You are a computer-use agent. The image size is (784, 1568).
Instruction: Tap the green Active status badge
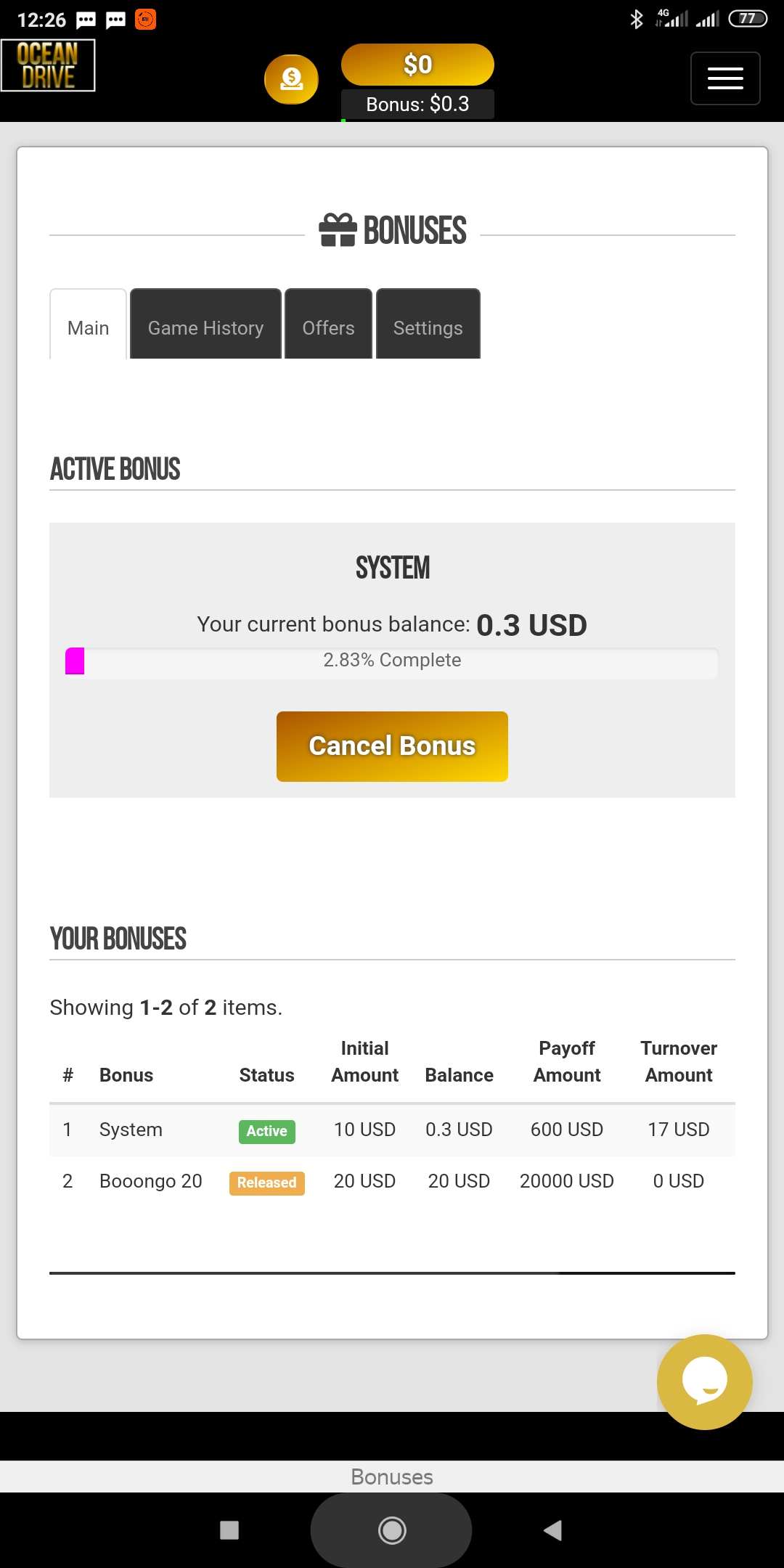[x=266, y=1131]
